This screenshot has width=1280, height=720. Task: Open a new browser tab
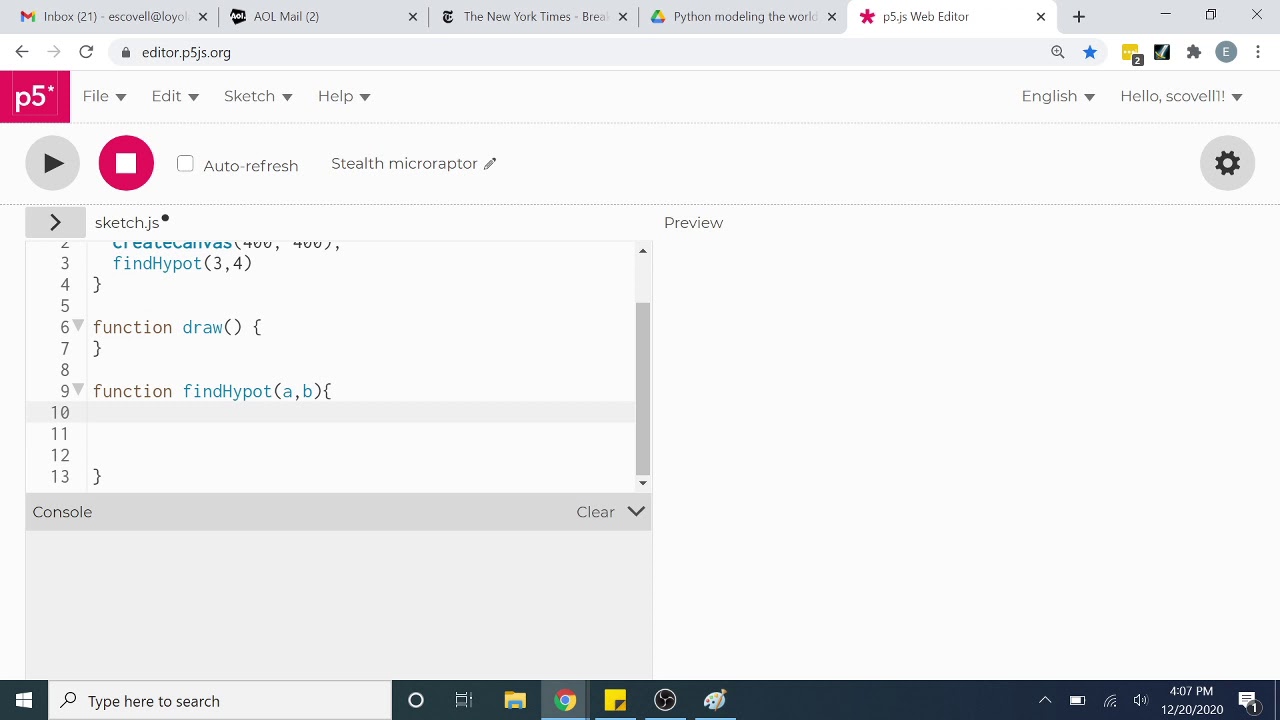(x=1079, y=17)
